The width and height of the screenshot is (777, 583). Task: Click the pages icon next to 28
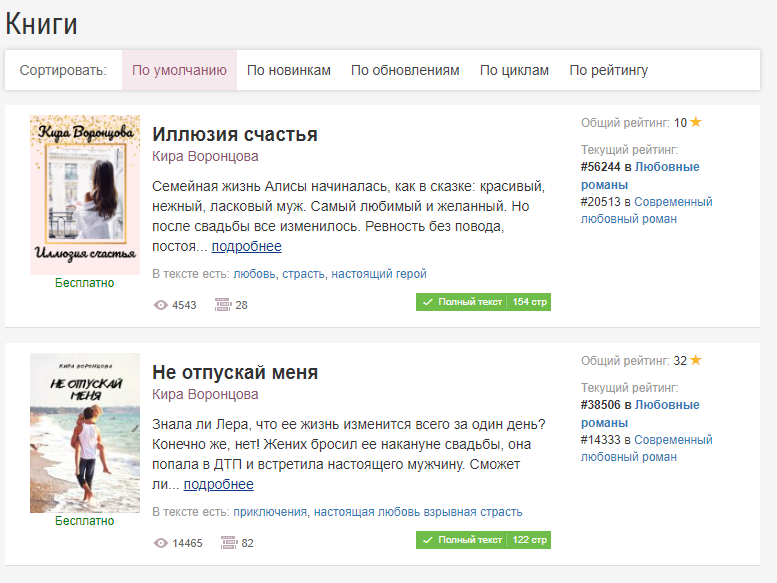pos(223,305)
